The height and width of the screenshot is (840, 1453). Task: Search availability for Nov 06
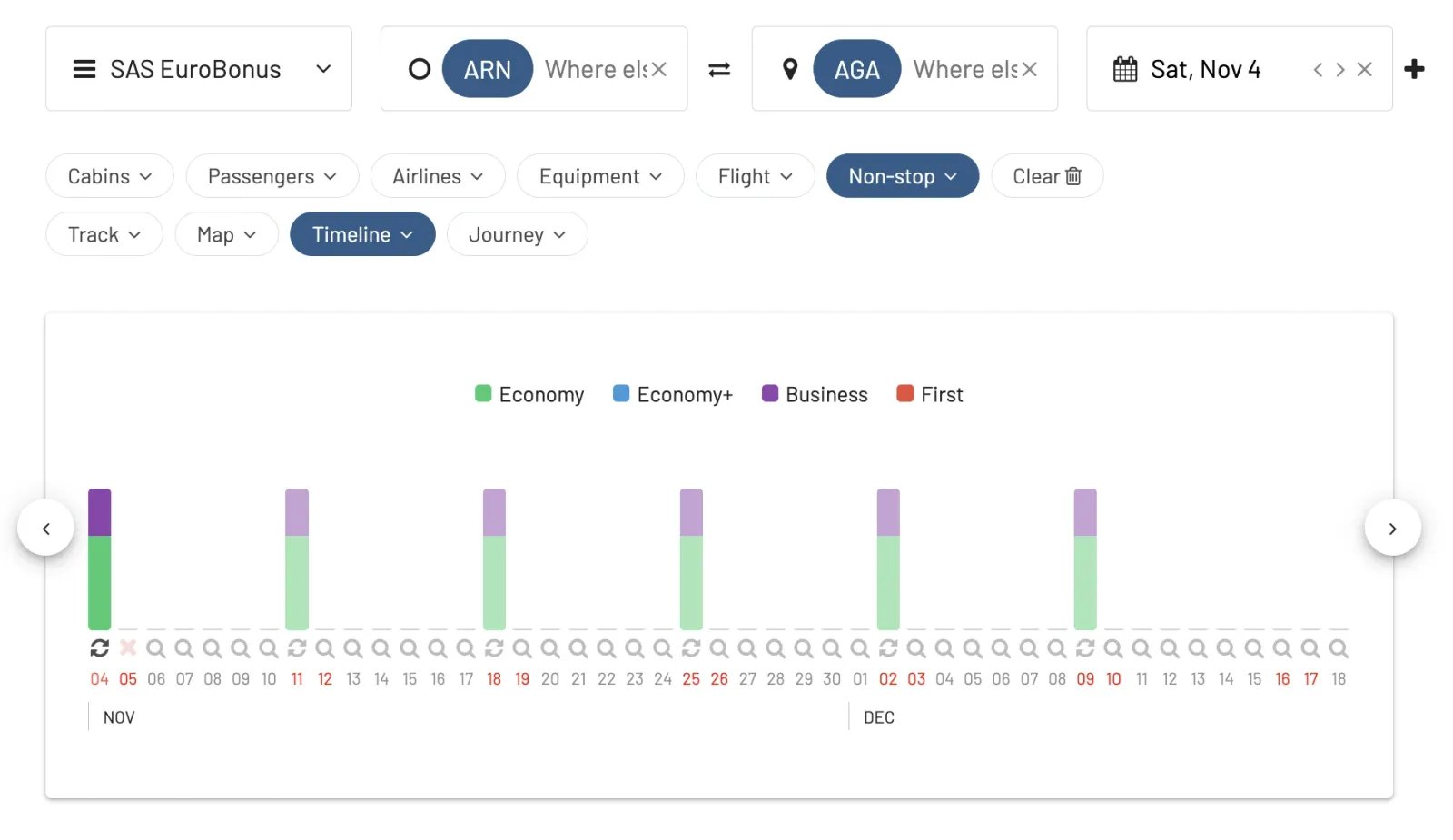click(x=156, y=648)
